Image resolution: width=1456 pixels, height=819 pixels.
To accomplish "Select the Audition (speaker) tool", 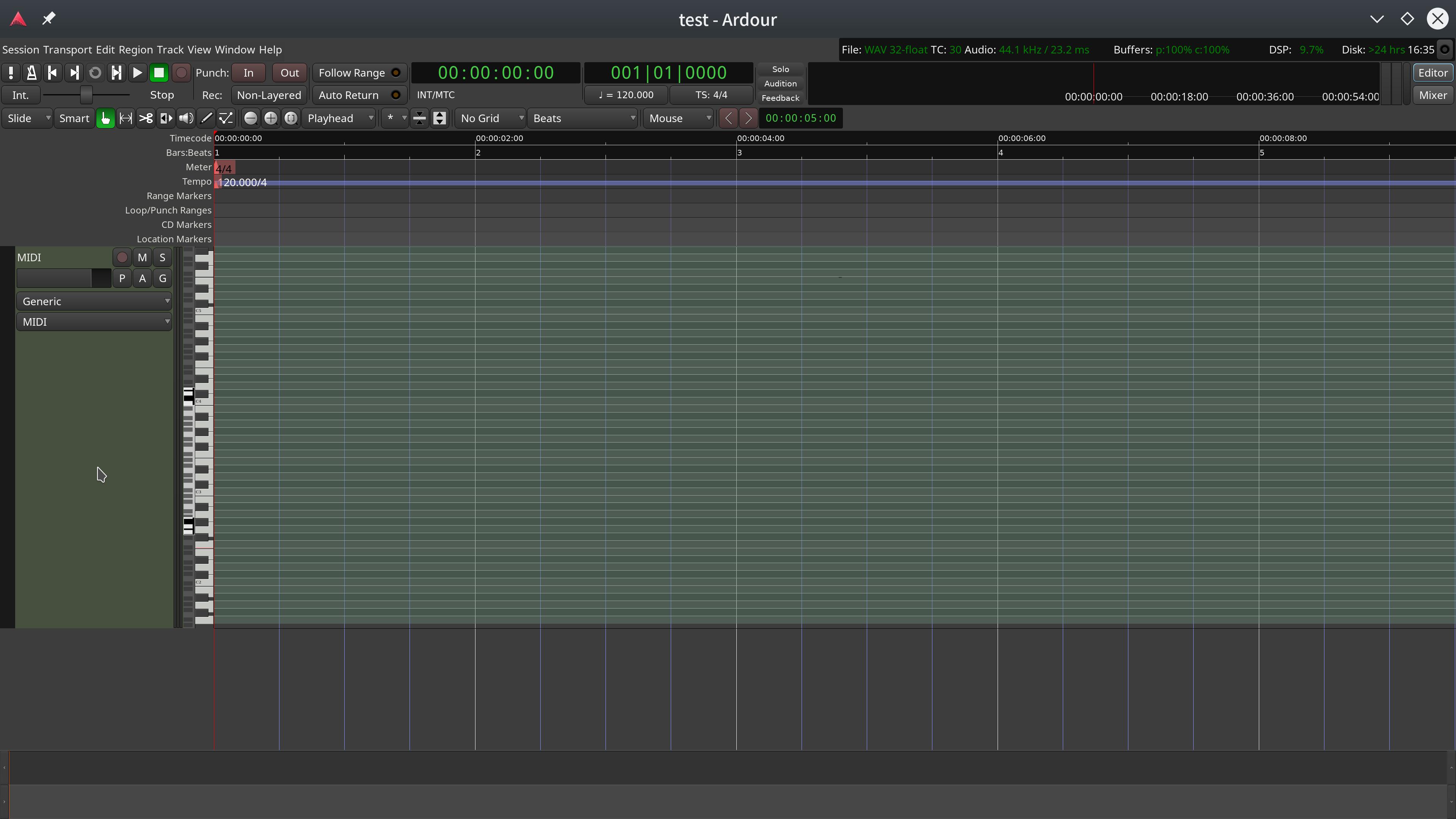I will (186, 118).
